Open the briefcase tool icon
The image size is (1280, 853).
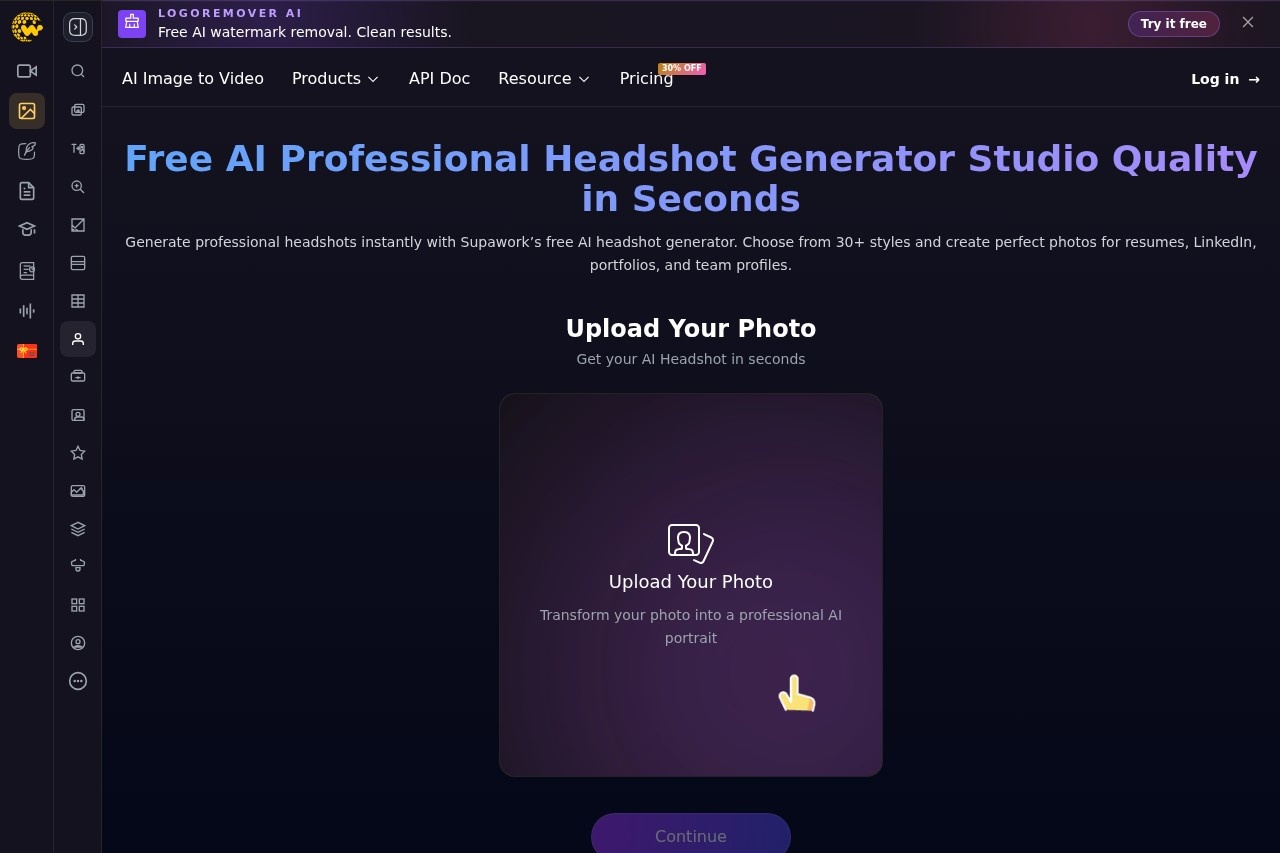(x=78, y=377)
